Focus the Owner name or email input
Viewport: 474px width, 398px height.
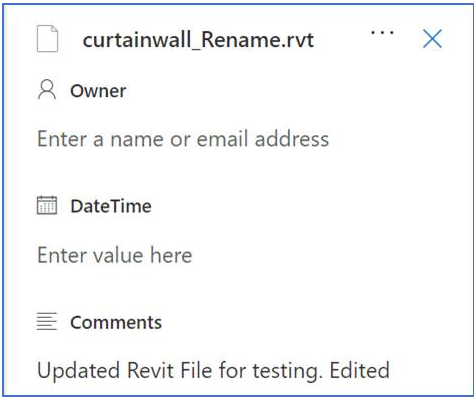183,139
